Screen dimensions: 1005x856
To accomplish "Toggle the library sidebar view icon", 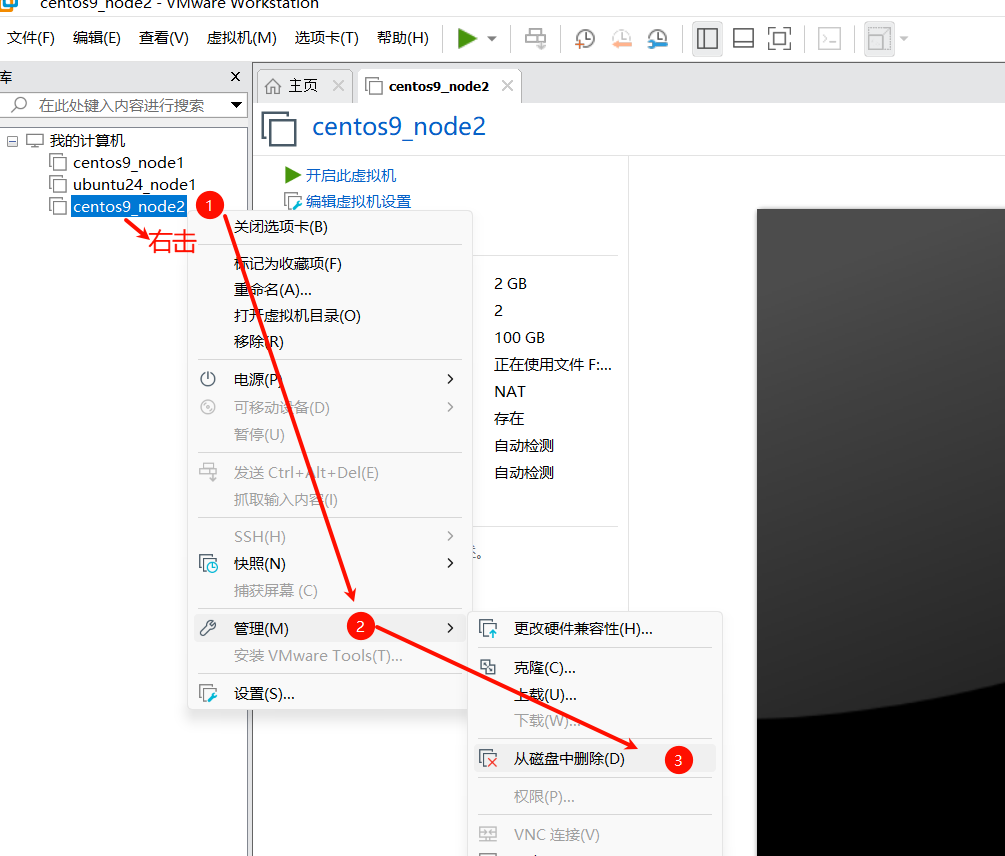I will pos(708,38).
